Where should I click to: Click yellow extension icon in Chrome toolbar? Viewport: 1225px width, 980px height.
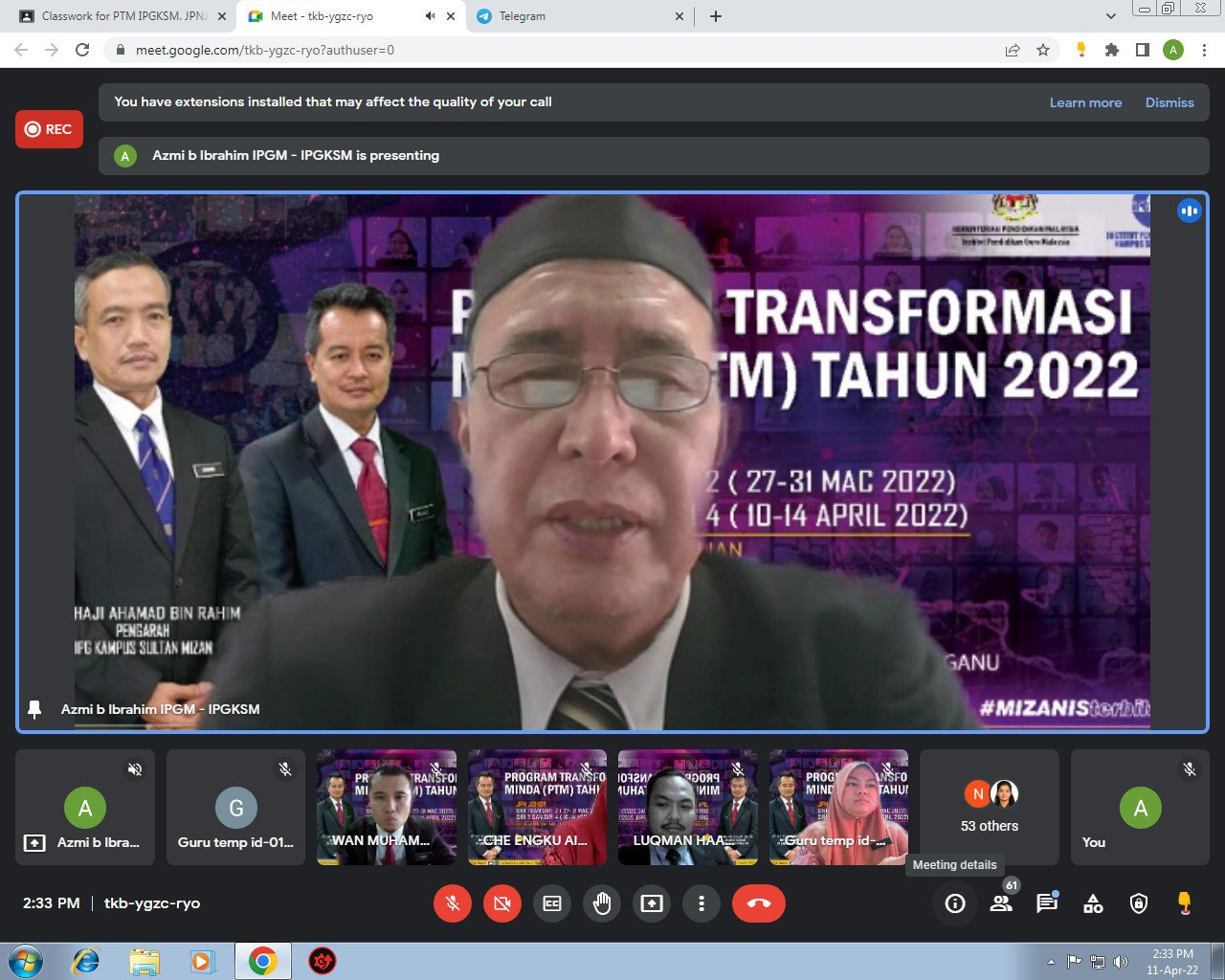coord(1081,50)
